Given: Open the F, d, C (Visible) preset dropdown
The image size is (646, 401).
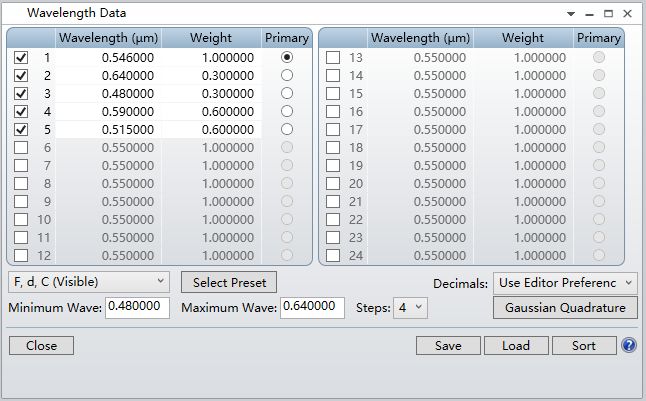Looking at the screenshot, I should [x=89, y=283].
